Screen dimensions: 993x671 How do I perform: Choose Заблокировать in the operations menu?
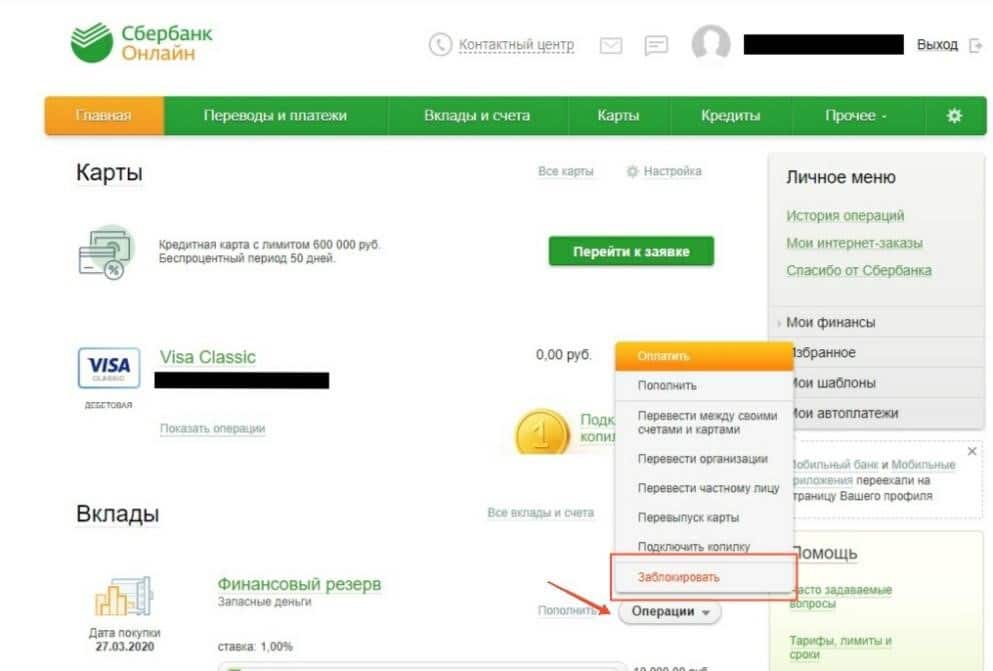pyautogui.click(x=704, y=577)
